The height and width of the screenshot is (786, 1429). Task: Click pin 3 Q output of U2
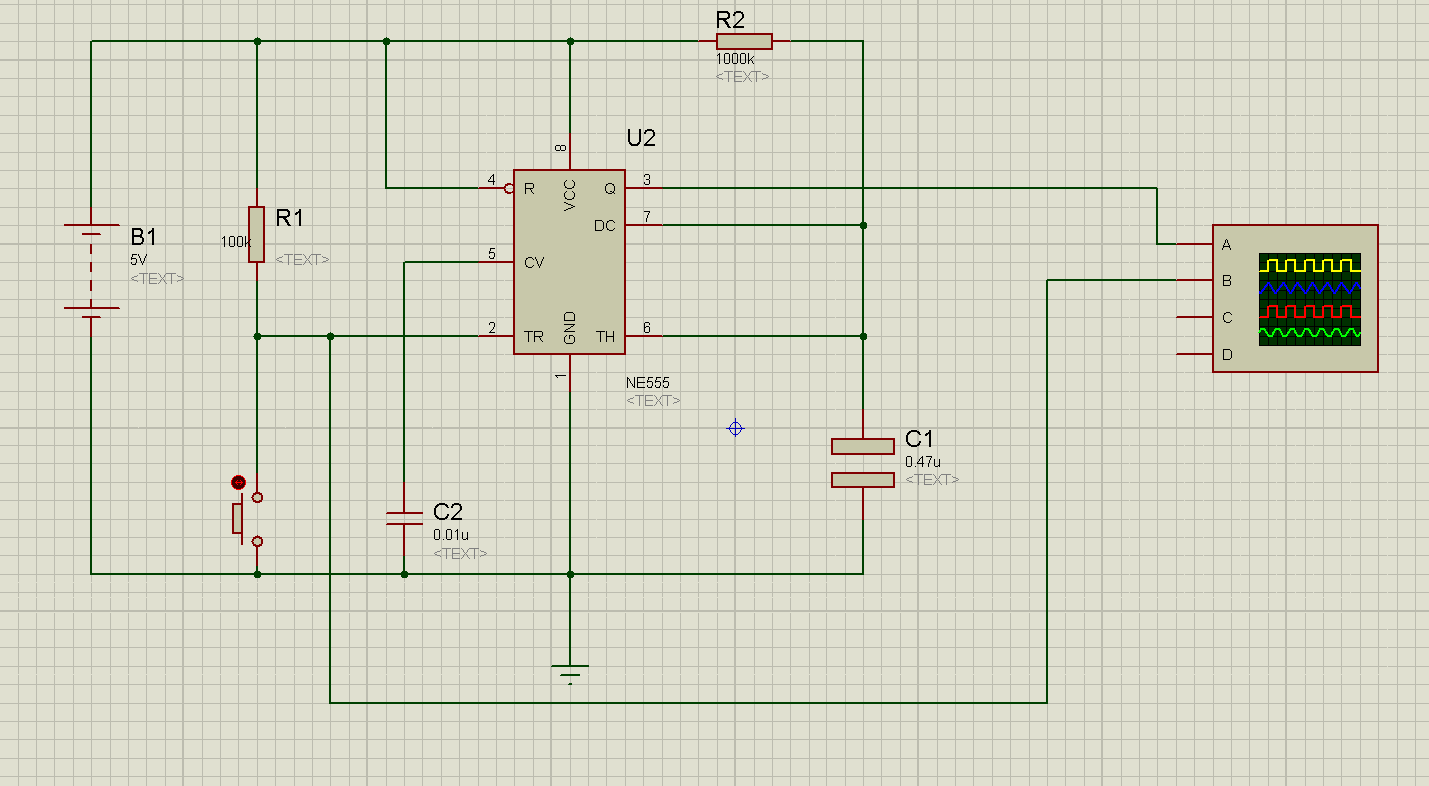(644, 187)
